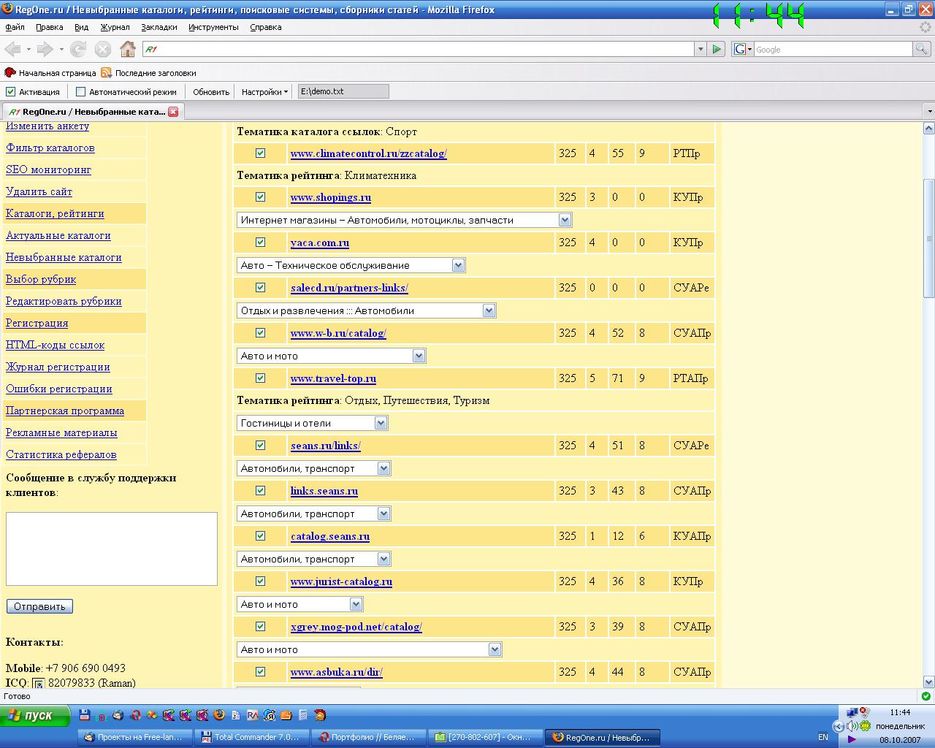
Task: Open Гостиницы и отели dropdown
Action: [x=312, y=423]
